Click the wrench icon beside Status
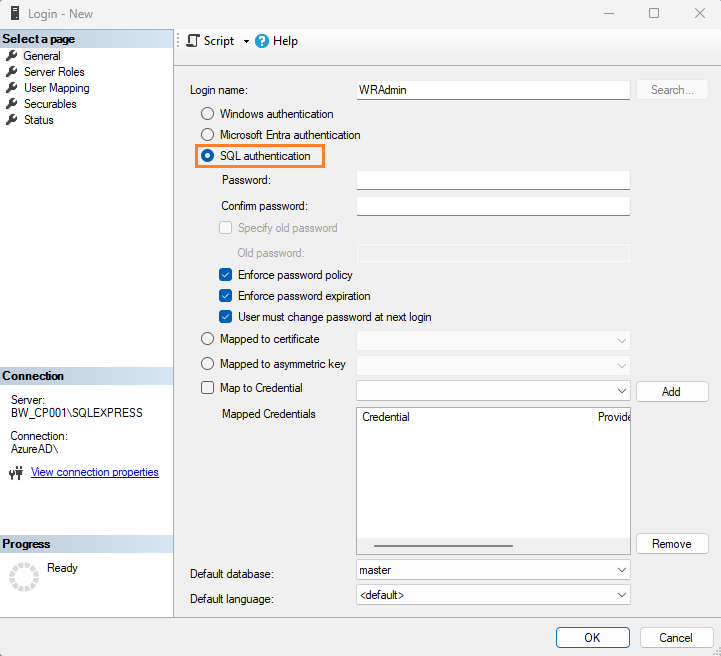The image size is (721, 656). (x=11, y=120)
